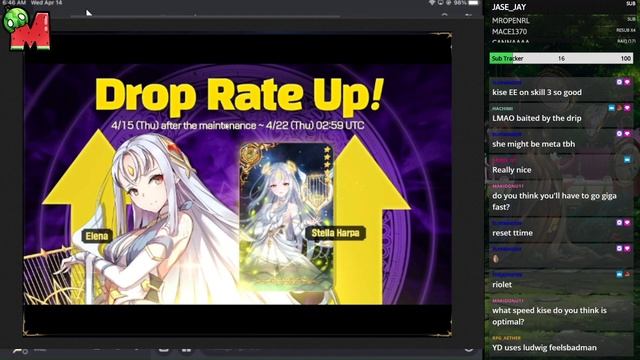Click the pink heart badge beside "kise EE on skill 3"
Image resolution: width=640 pixels, height=360 pixels.
(627, 82)
